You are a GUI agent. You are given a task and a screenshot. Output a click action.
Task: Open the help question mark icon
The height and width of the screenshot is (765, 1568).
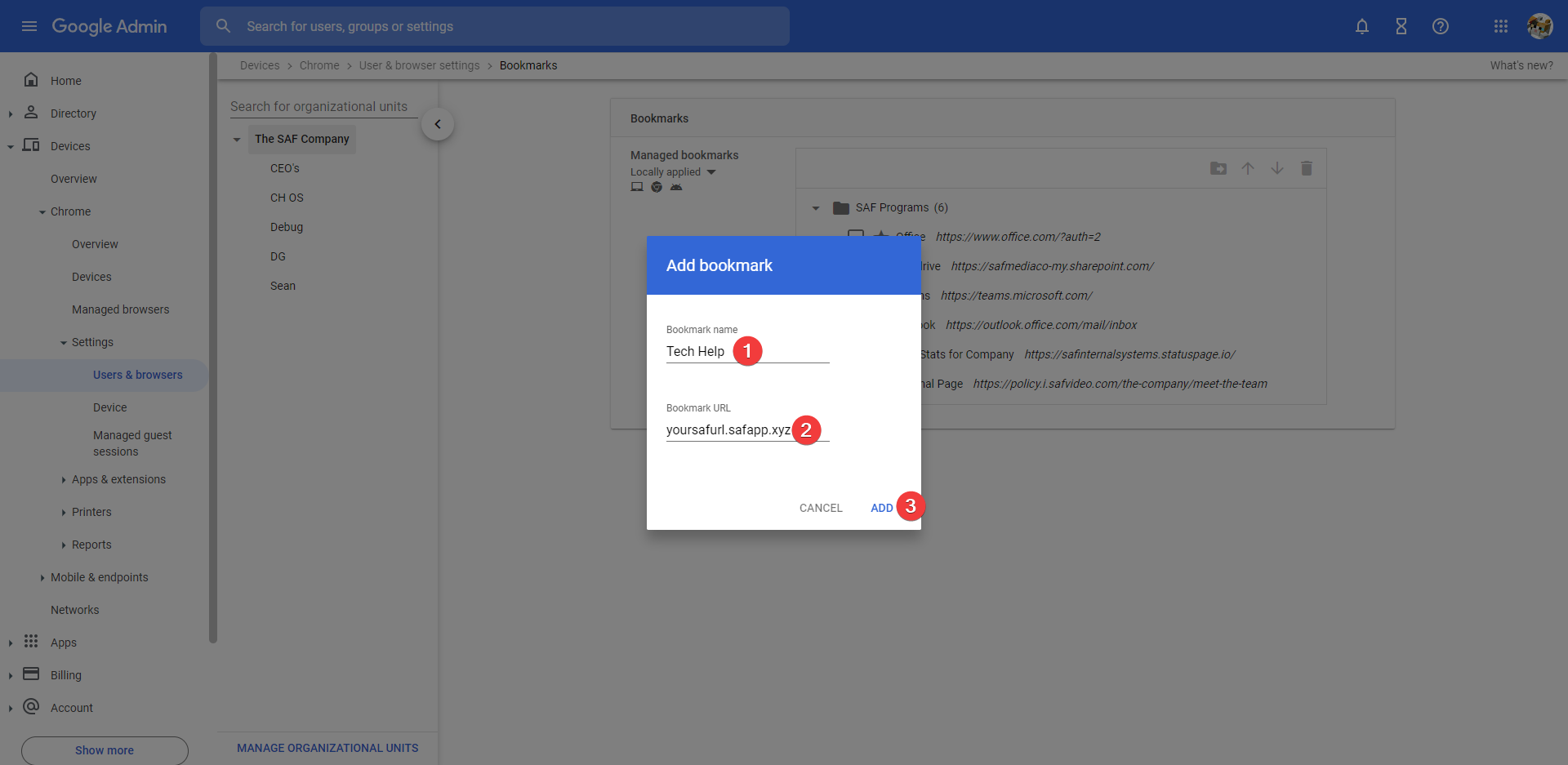pos(1441,26)
